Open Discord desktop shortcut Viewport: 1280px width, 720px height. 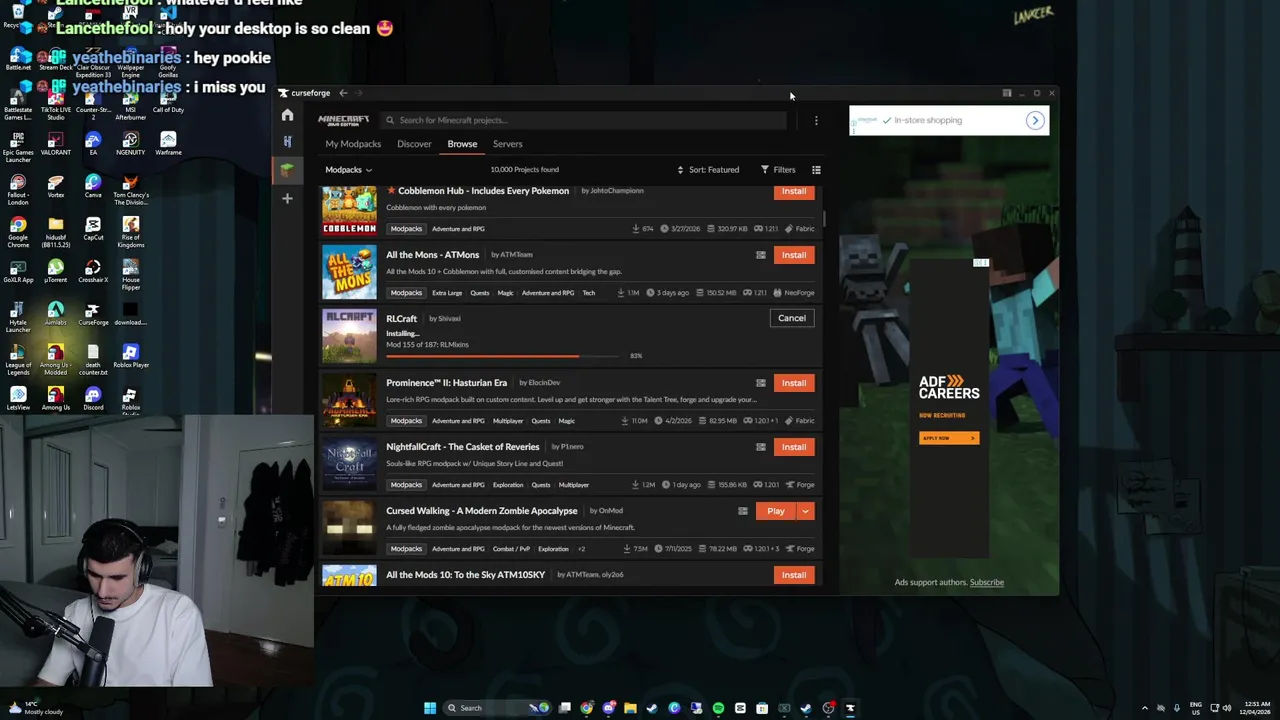pos(93,396)
